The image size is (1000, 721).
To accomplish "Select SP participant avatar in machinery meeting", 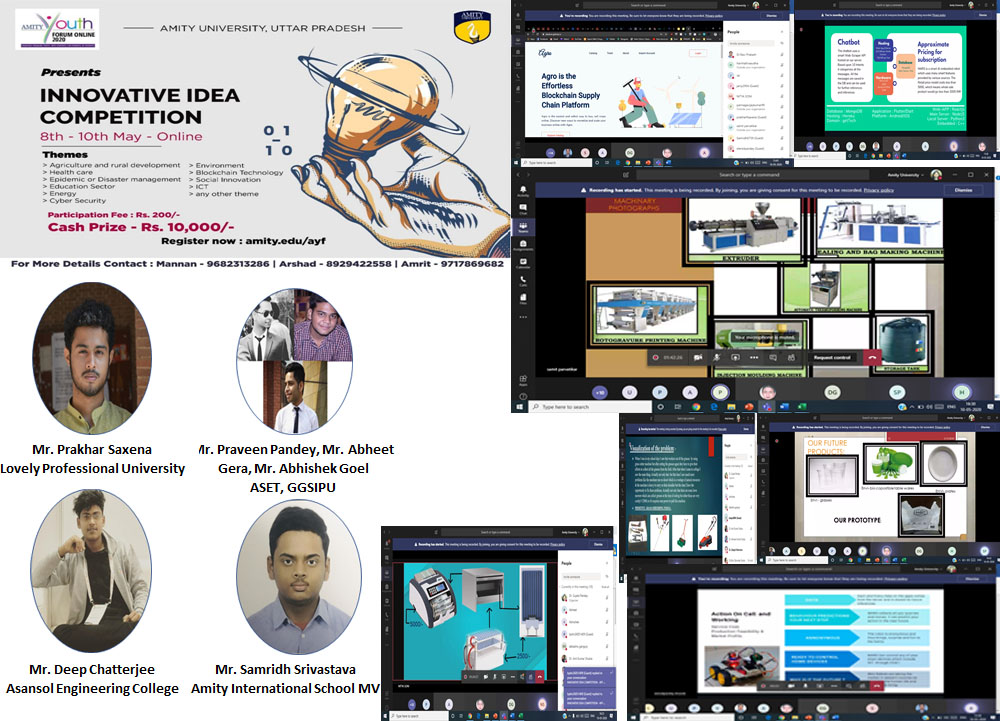I will point(897,392).
